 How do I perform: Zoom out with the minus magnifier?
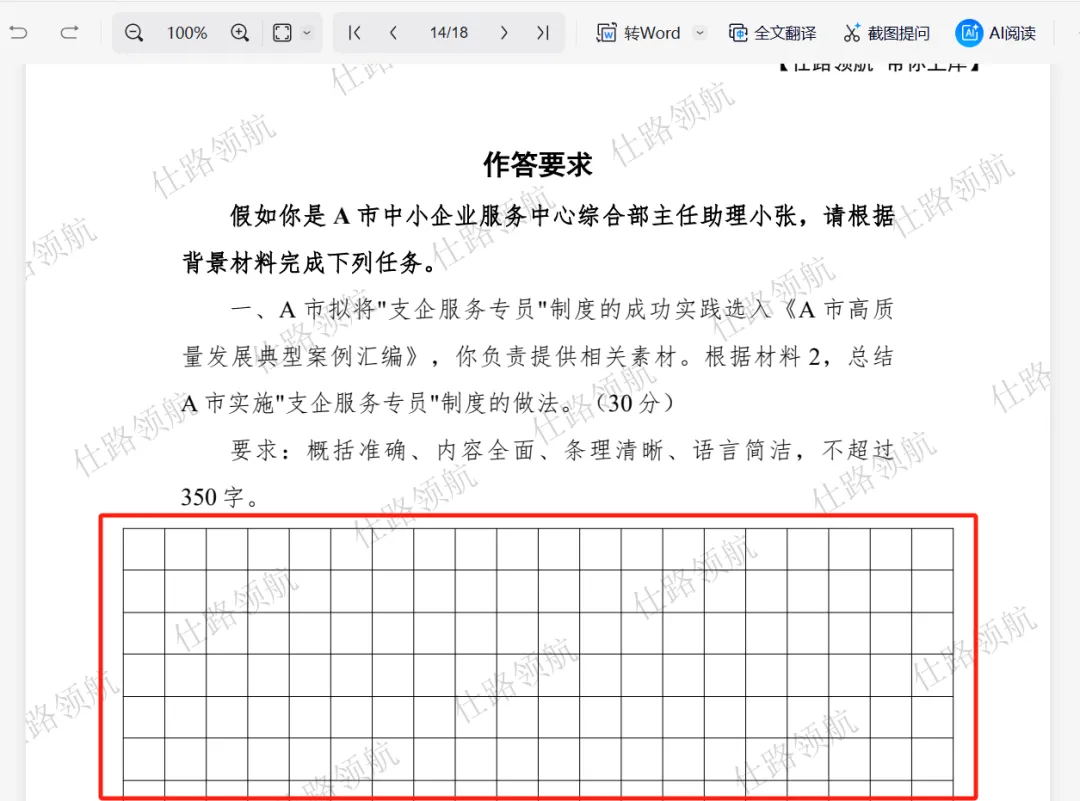point(134,32)
